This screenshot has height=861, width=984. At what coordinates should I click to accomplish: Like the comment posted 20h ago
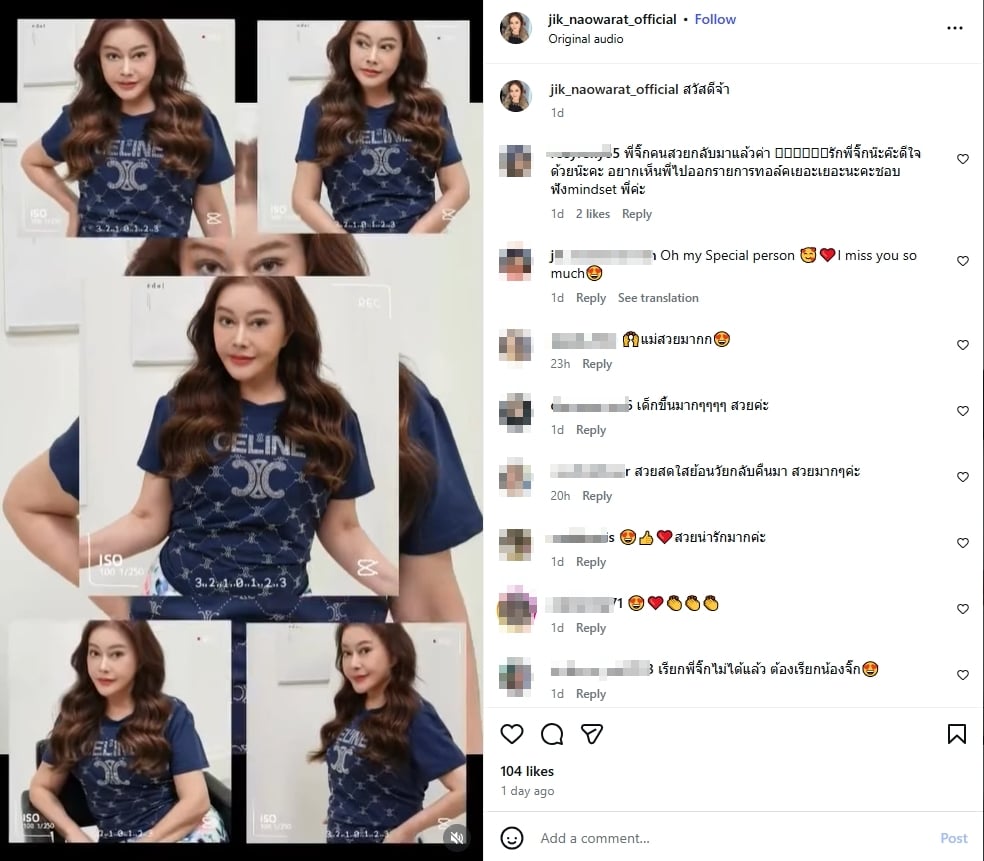[963, 477]
